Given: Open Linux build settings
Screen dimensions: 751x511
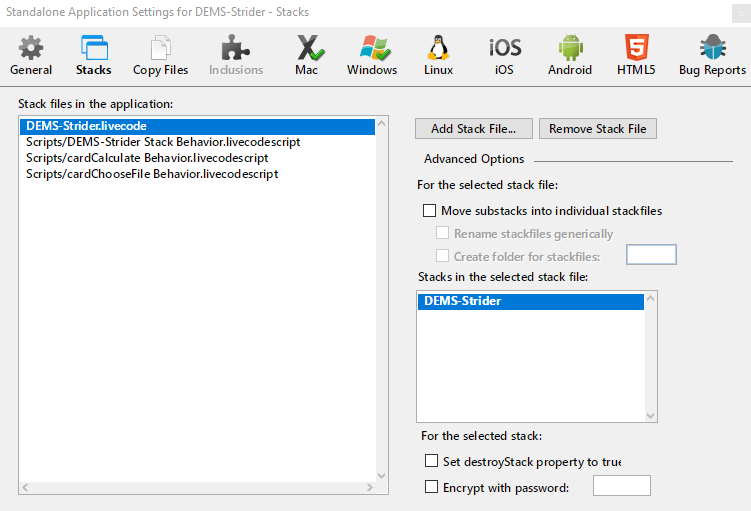Looking at the screenshot, I should [x=438, y=55].
